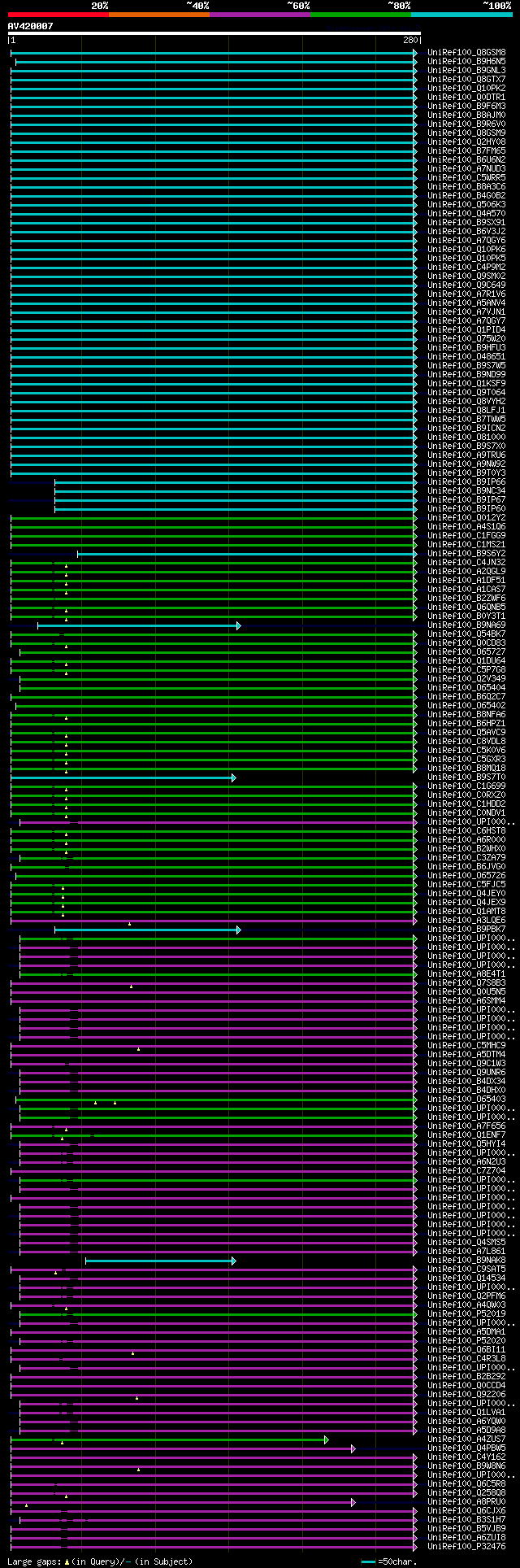The width and height of the screenshot is (520, 1568).
Task: Click the AV420007 query name
Action: 30,26
